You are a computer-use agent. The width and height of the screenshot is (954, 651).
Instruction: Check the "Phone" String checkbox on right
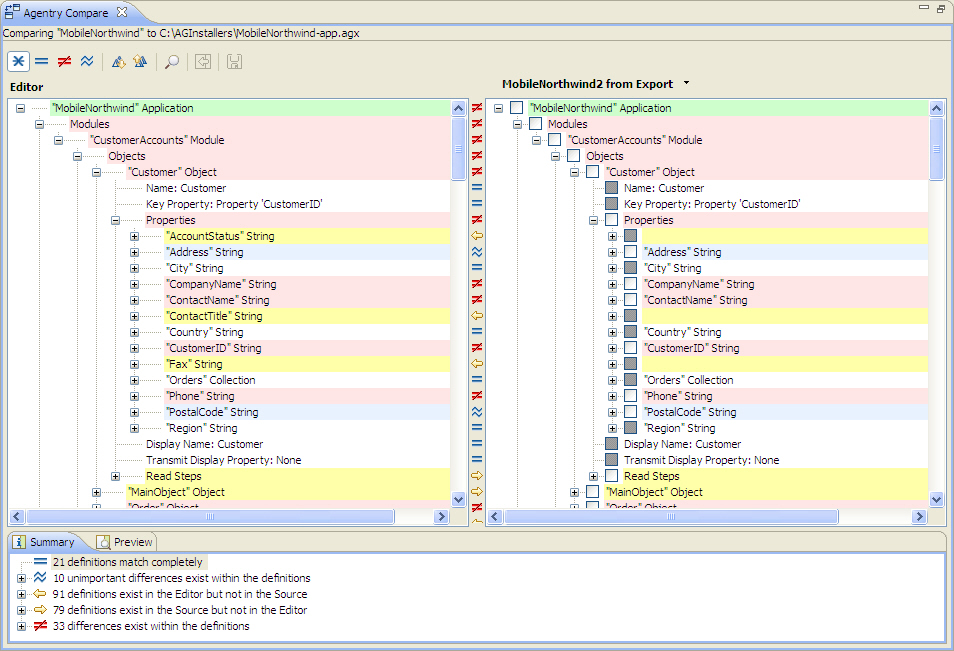pos(631,396)
